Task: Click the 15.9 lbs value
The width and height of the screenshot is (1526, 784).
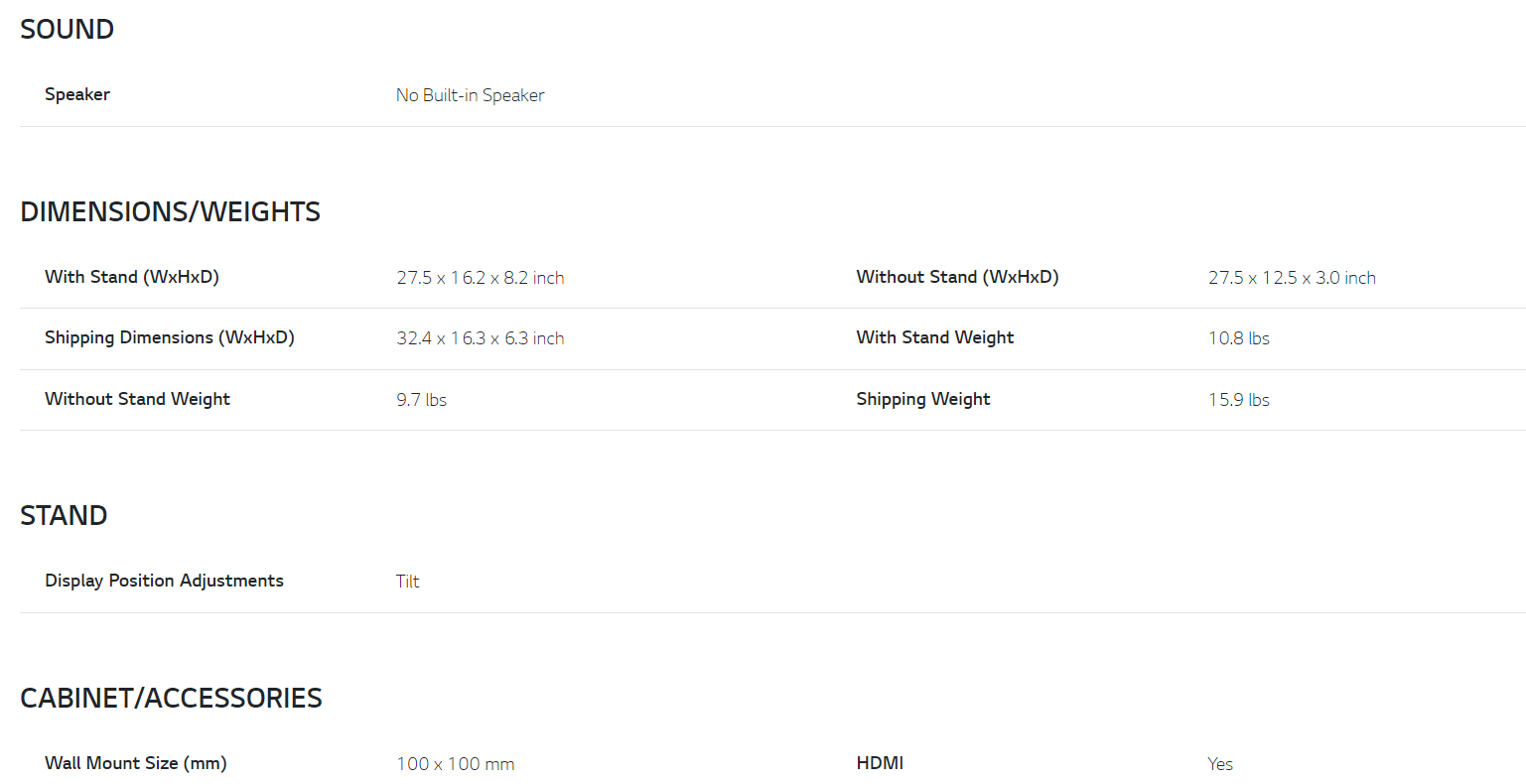Action: pos(1239,400)
